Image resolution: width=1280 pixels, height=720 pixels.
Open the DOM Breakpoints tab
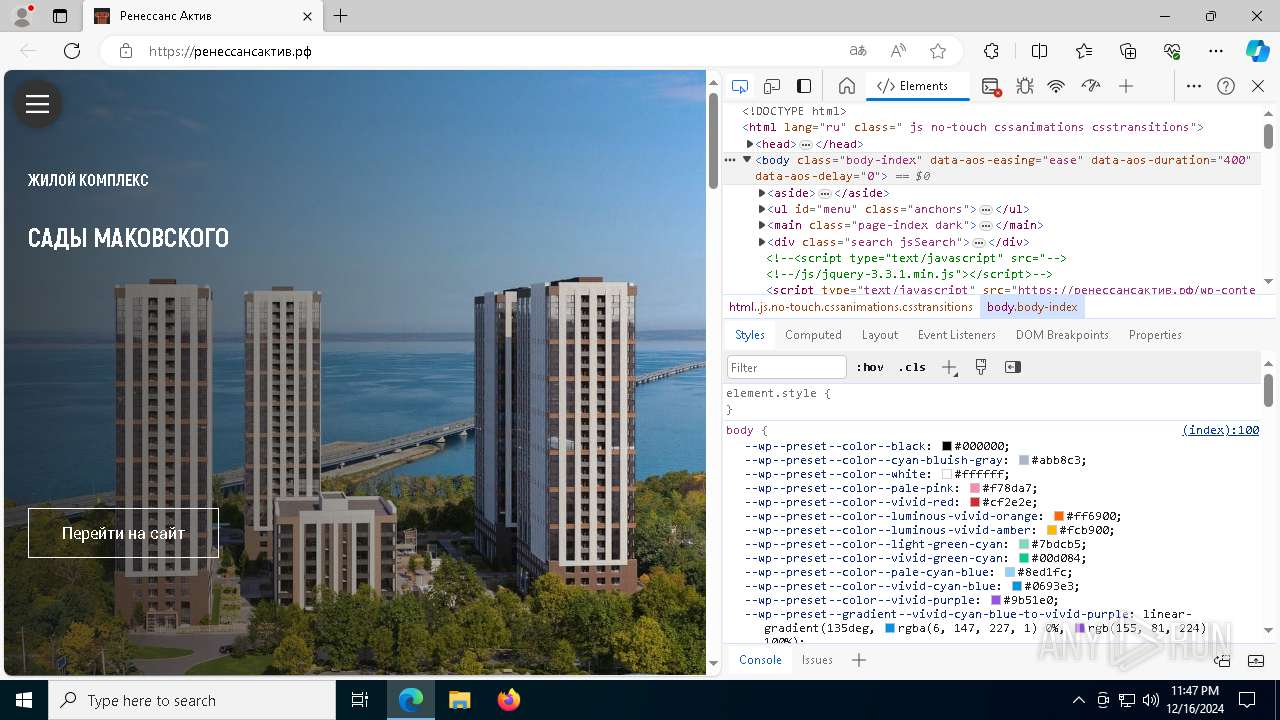click(x=1062, y=335)
